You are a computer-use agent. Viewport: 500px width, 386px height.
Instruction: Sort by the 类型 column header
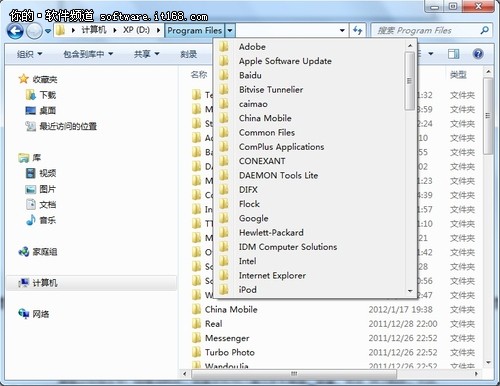coord(458,75)
